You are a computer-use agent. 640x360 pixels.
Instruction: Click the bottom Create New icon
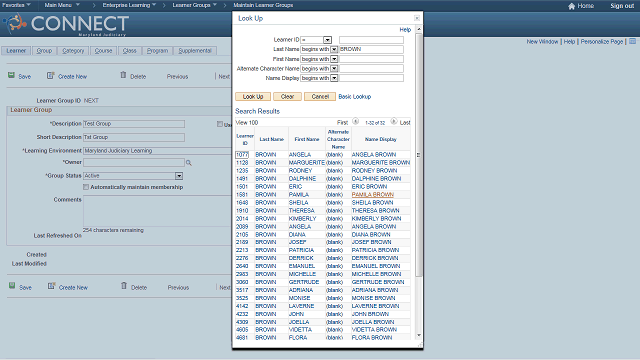click(x=51, y=286)
